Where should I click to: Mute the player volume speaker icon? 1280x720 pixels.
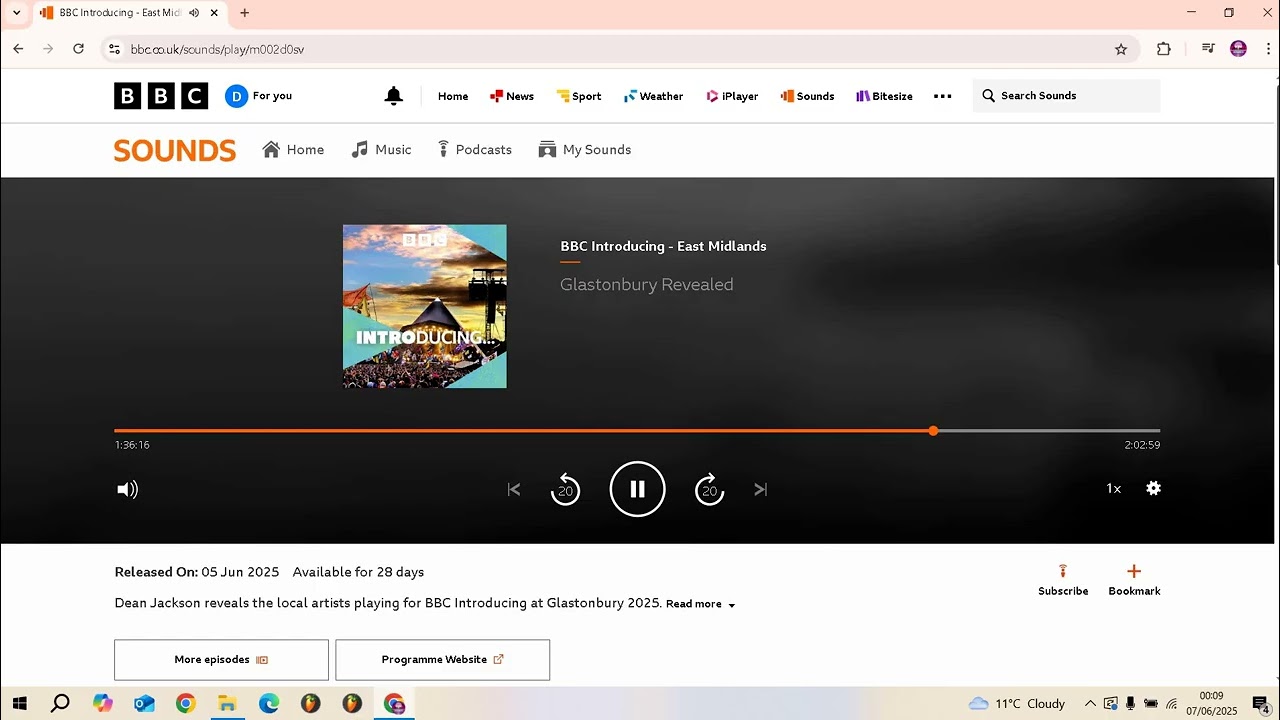pos(127,489)
